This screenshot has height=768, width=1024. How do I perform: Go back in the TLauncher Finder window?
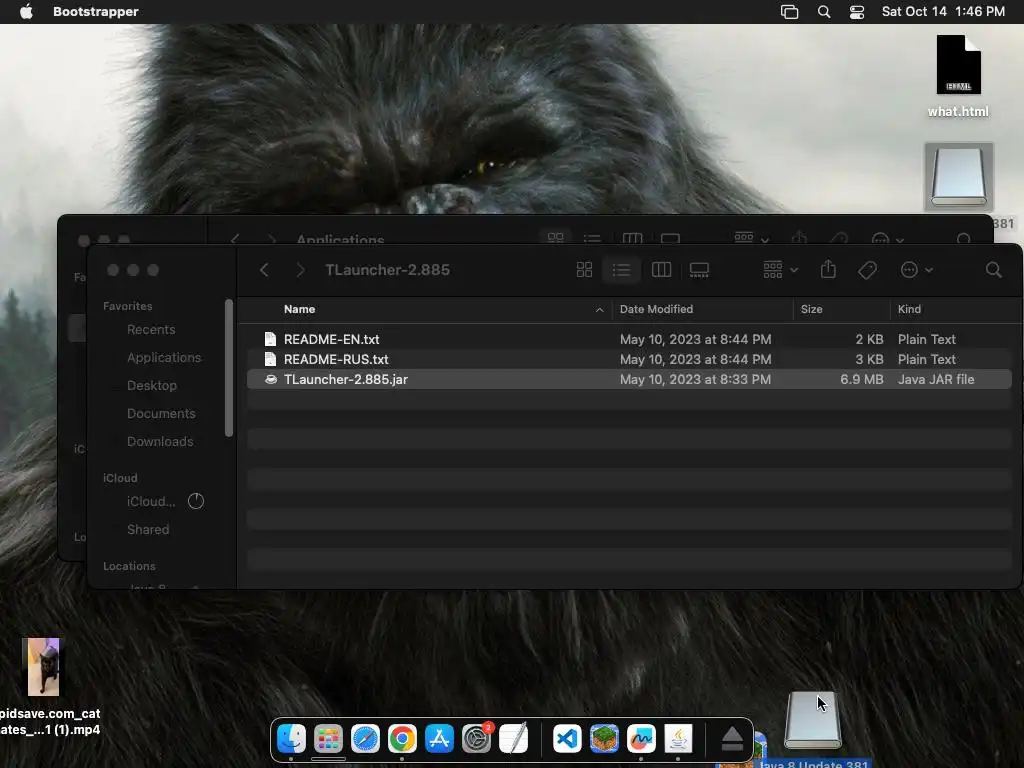(264, 270)
